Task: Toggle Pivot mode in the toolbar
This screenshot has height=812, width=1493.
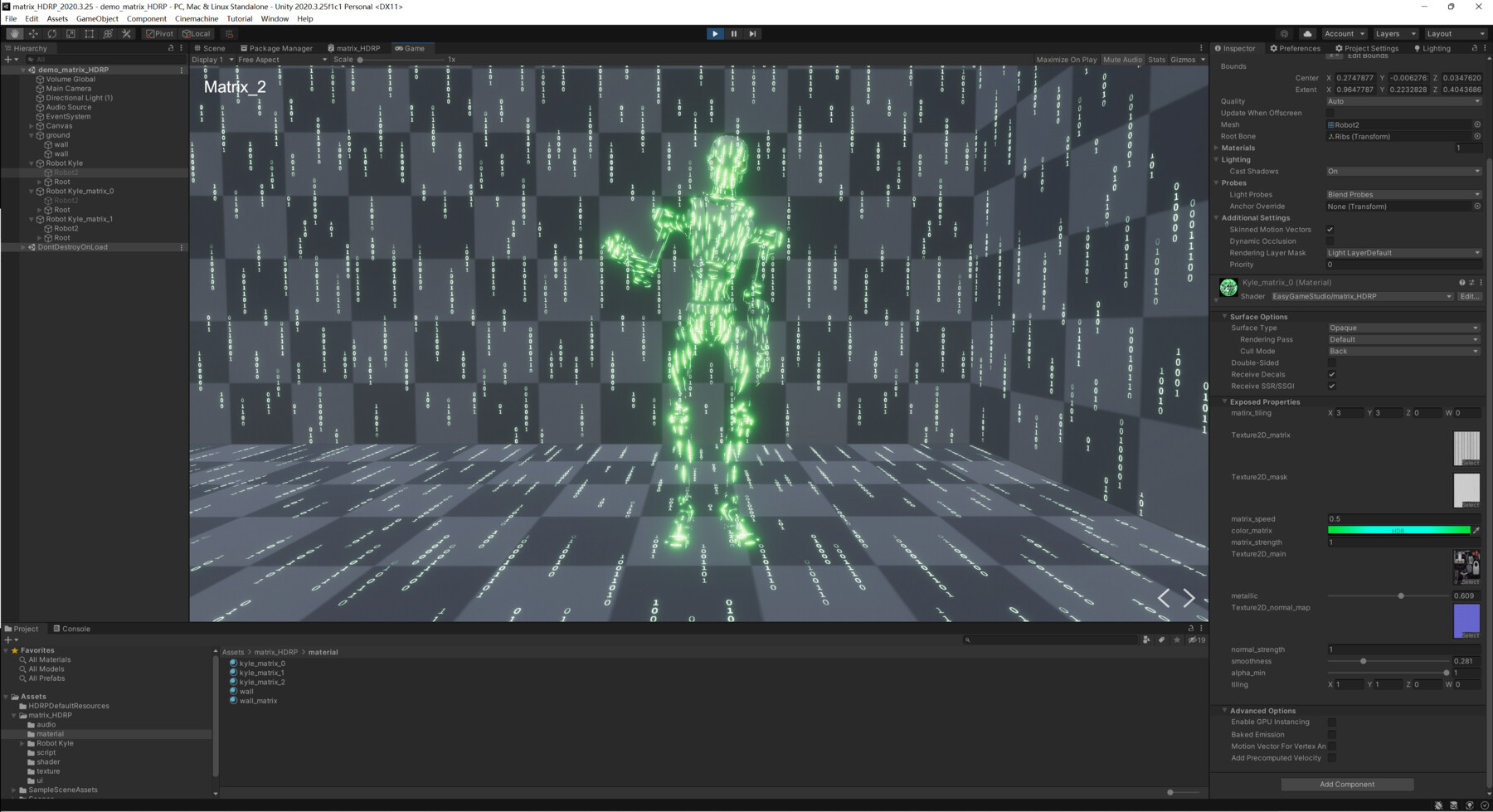Action: [x=158, y=34]
